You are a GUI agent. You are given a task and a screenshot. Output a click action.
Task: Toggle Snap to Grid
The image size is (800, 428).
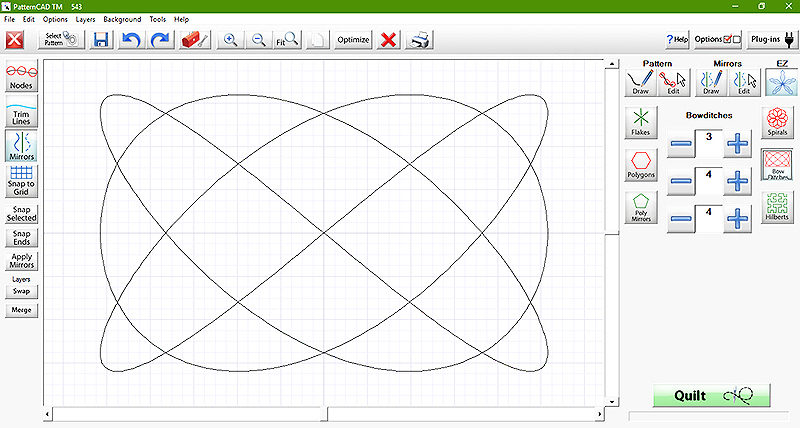pyautogui.click(x=22, y=180)
